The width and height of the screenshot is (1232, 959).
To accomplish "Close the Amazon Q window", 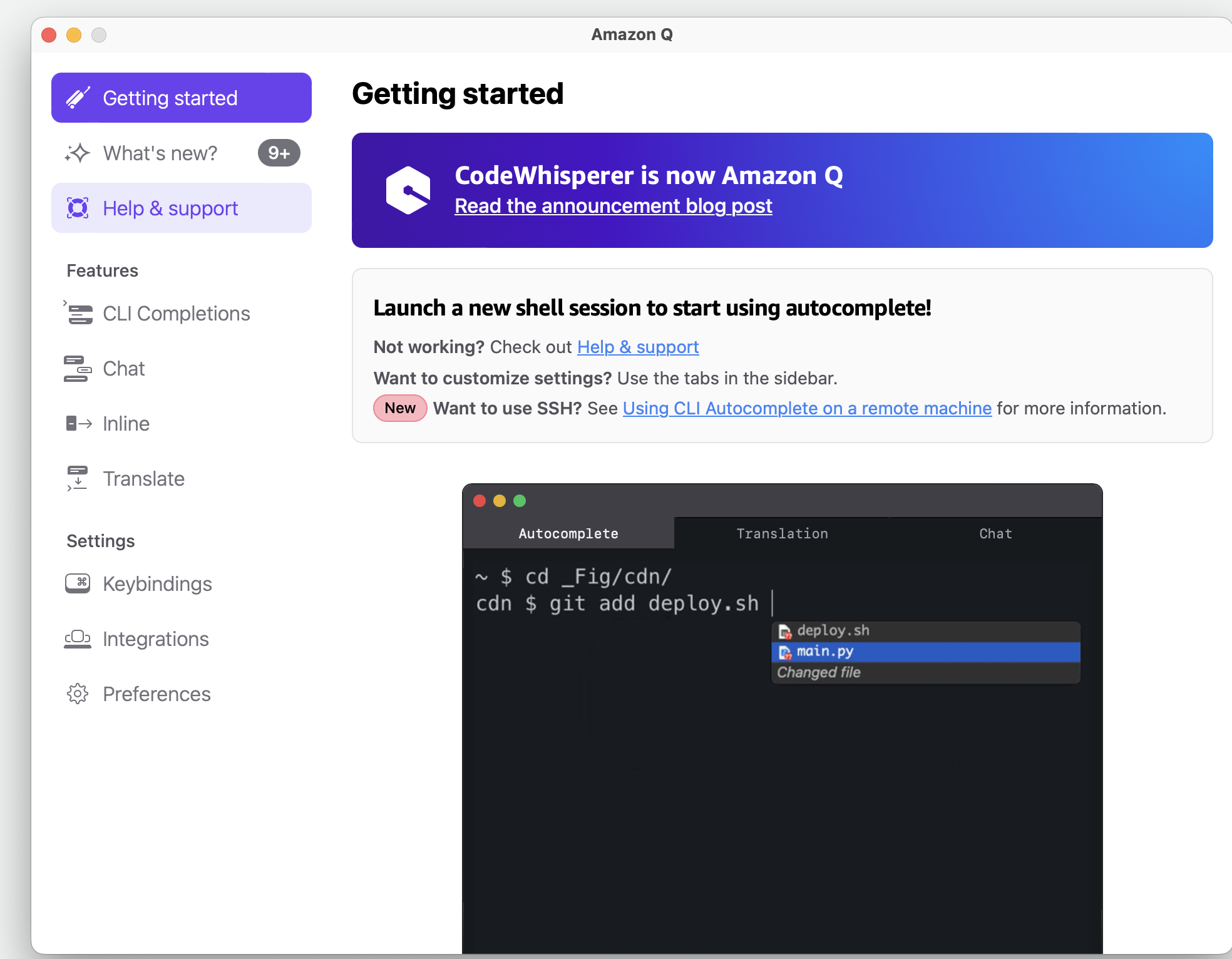I will [x=49, y=35].
